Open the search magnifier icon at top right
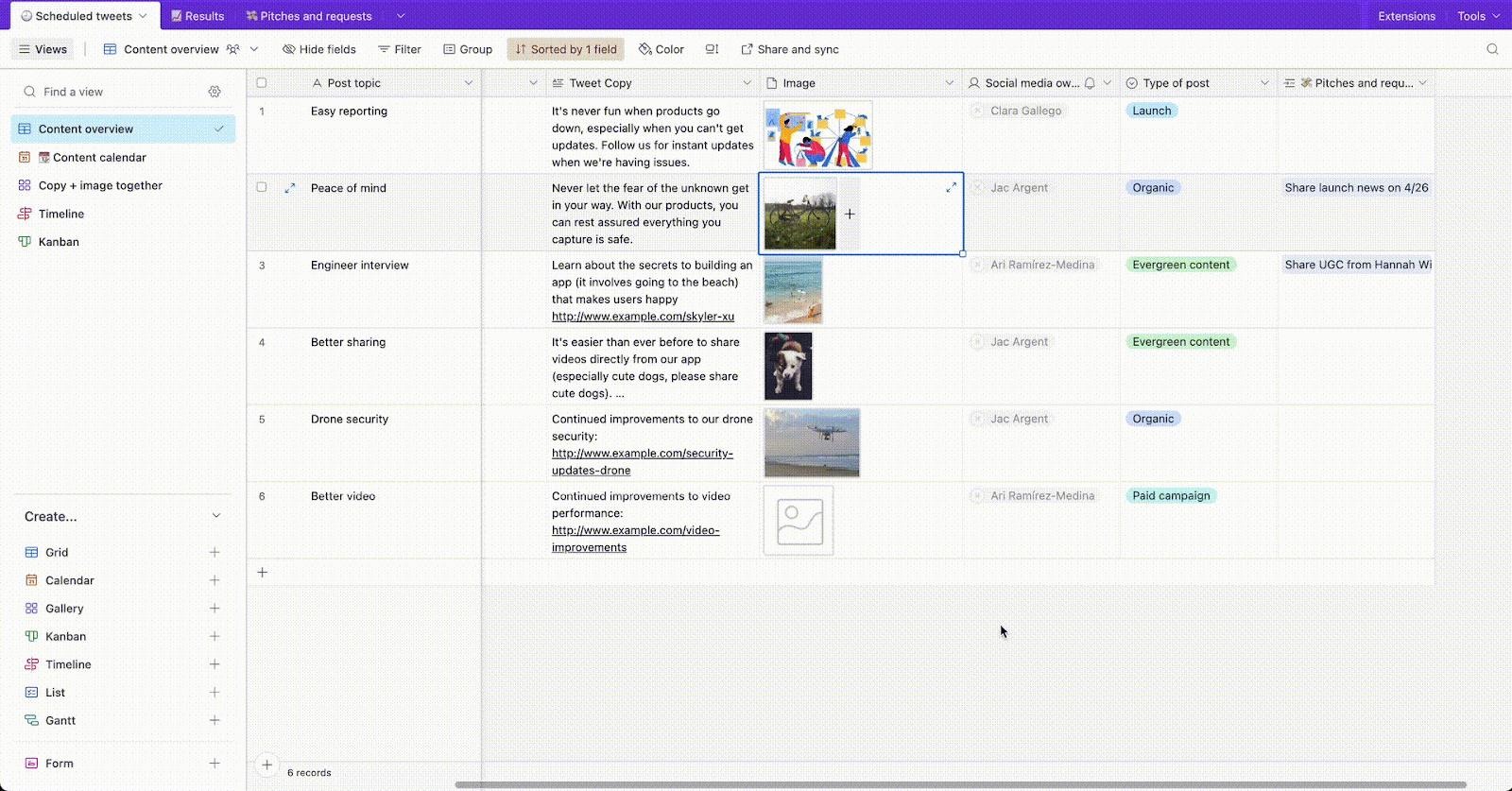The height and width of the screenshot is (791, 1512). coord(1492,49)
